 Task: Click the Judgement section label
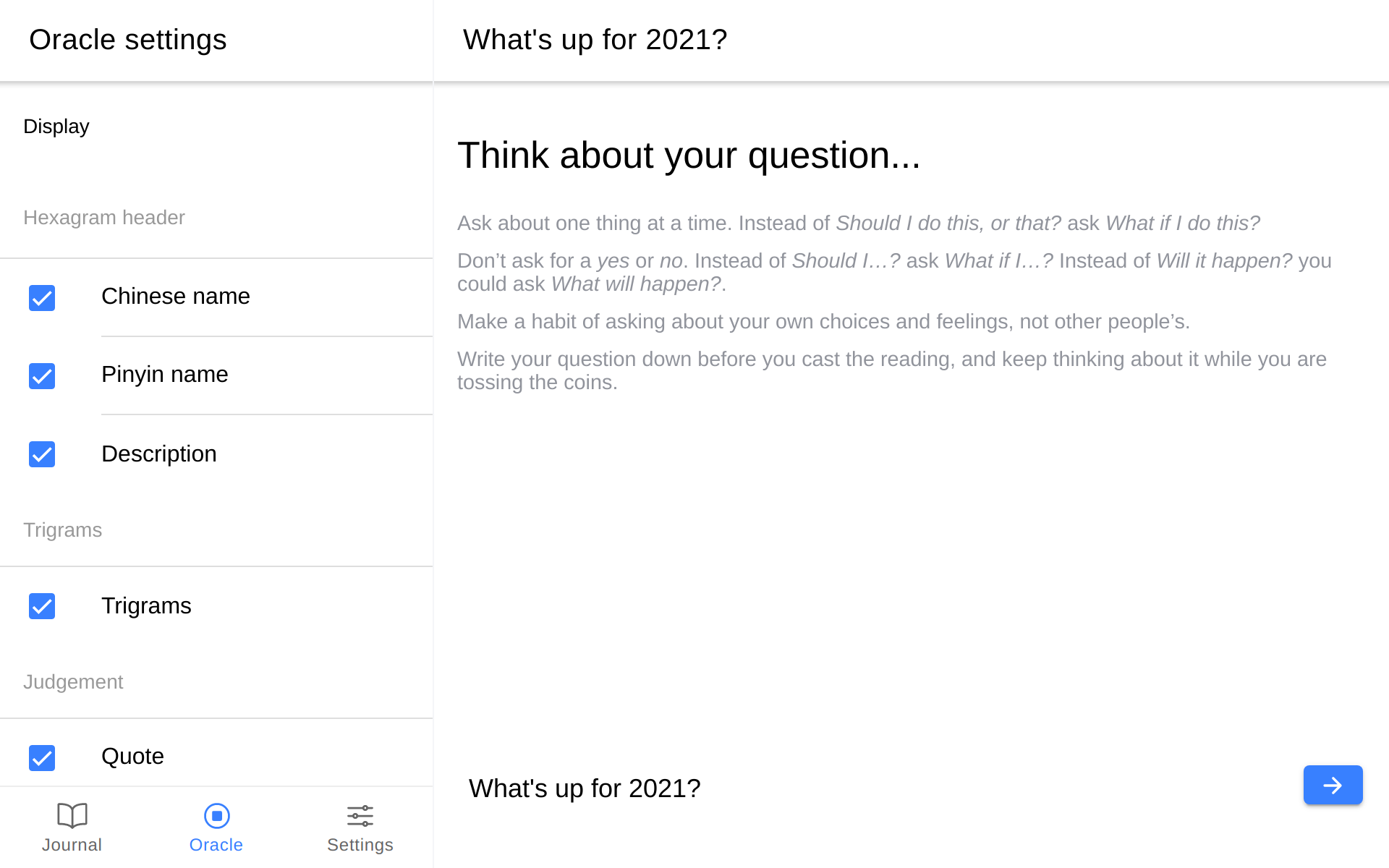(73, 681)
